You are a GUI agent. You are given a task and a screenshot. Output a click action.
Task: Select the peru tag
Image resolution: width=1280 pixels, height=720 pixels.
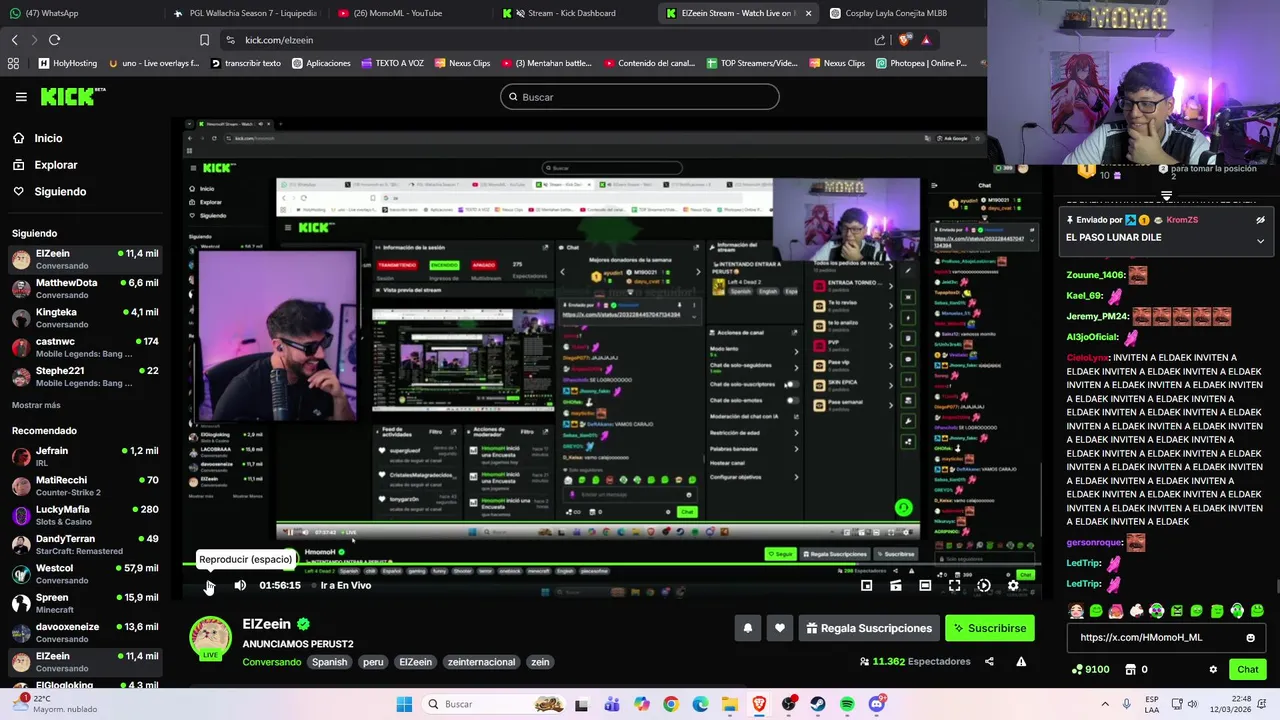click(x=373, y=662)
